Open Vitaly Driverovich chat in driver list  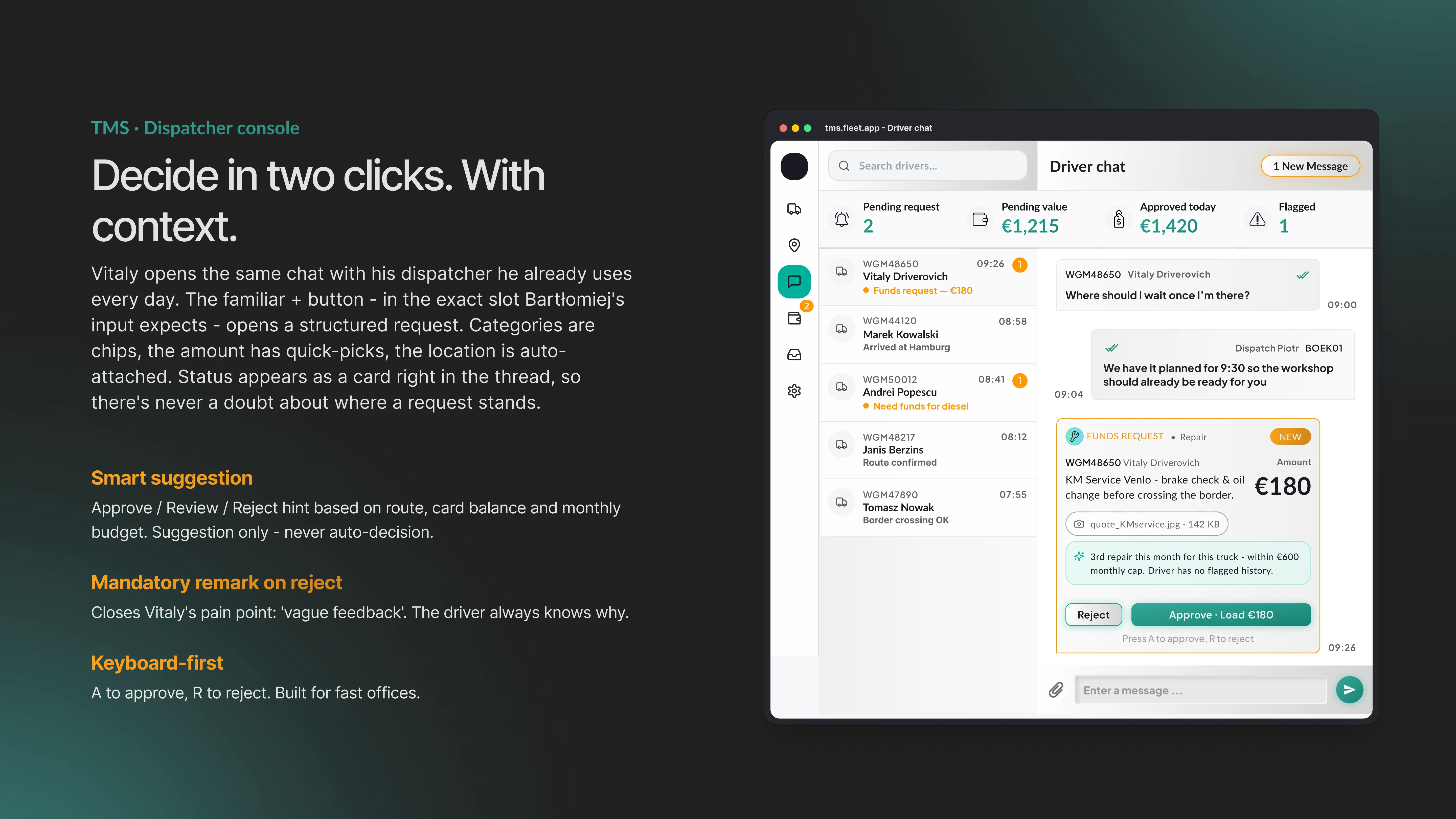point(927,277)
